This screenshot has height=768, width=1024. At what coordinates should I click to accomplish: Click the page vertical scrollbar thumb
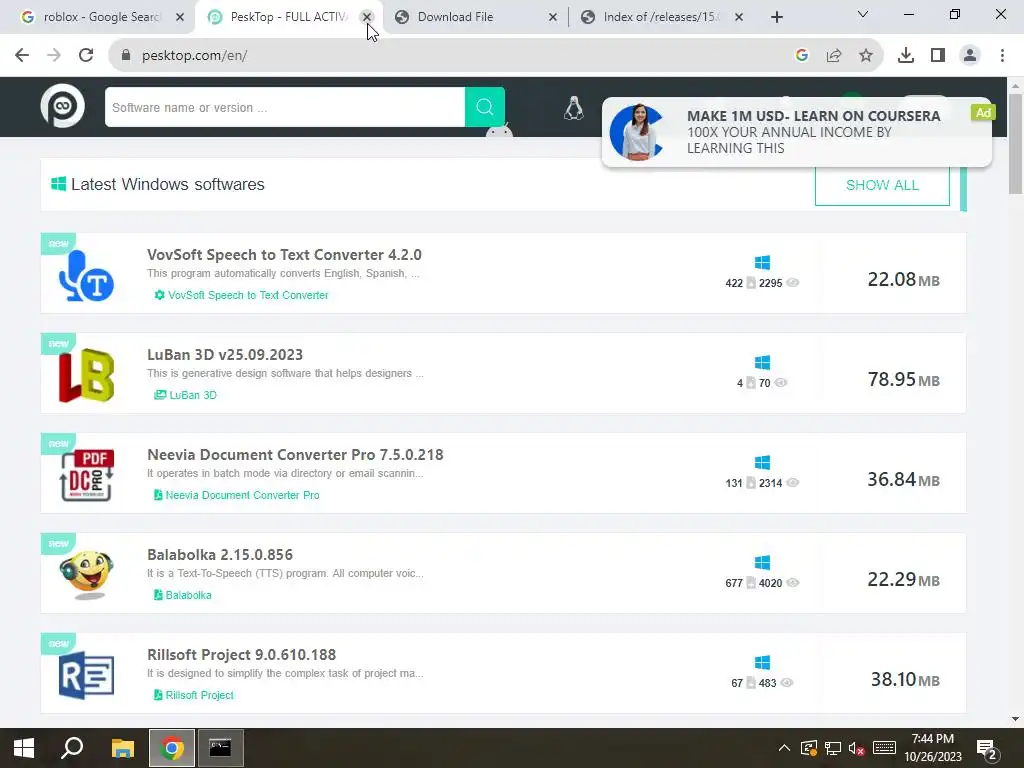[x=1015, y=144]
